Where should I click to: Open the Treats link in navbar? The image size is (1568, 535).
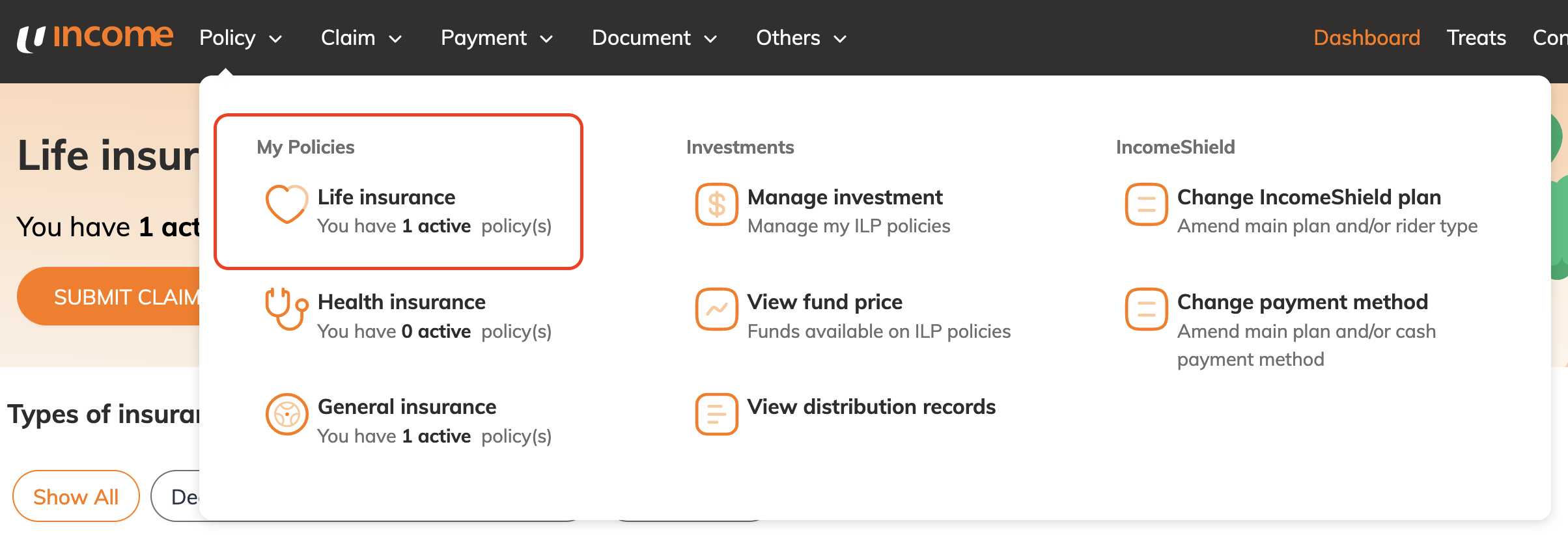pos(1476,38)
